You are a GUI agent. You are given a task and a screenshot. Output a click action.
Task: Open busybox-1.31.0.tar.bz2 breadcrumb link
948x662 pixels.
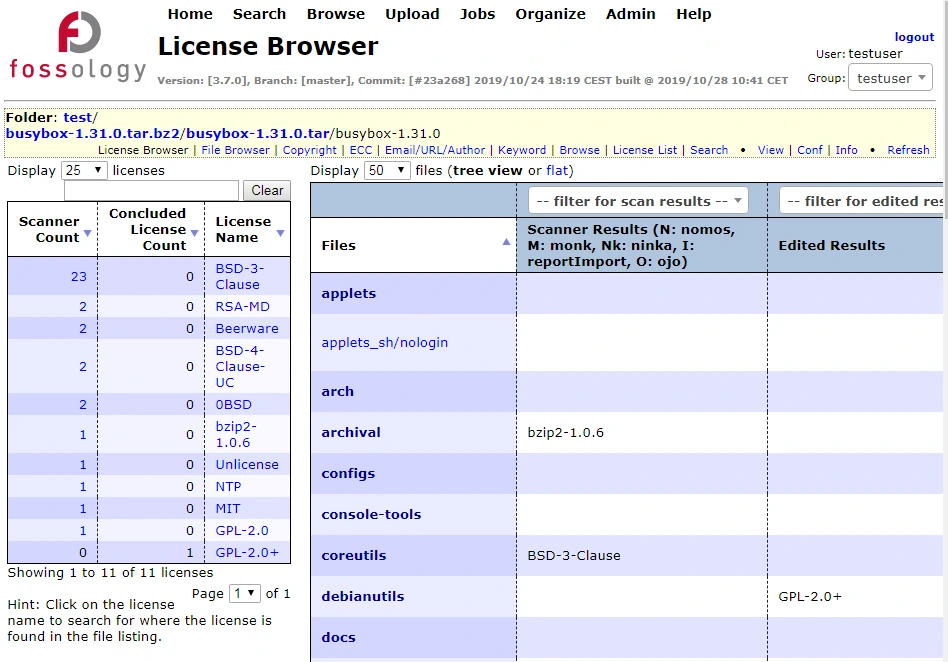[x=93, y=134]
